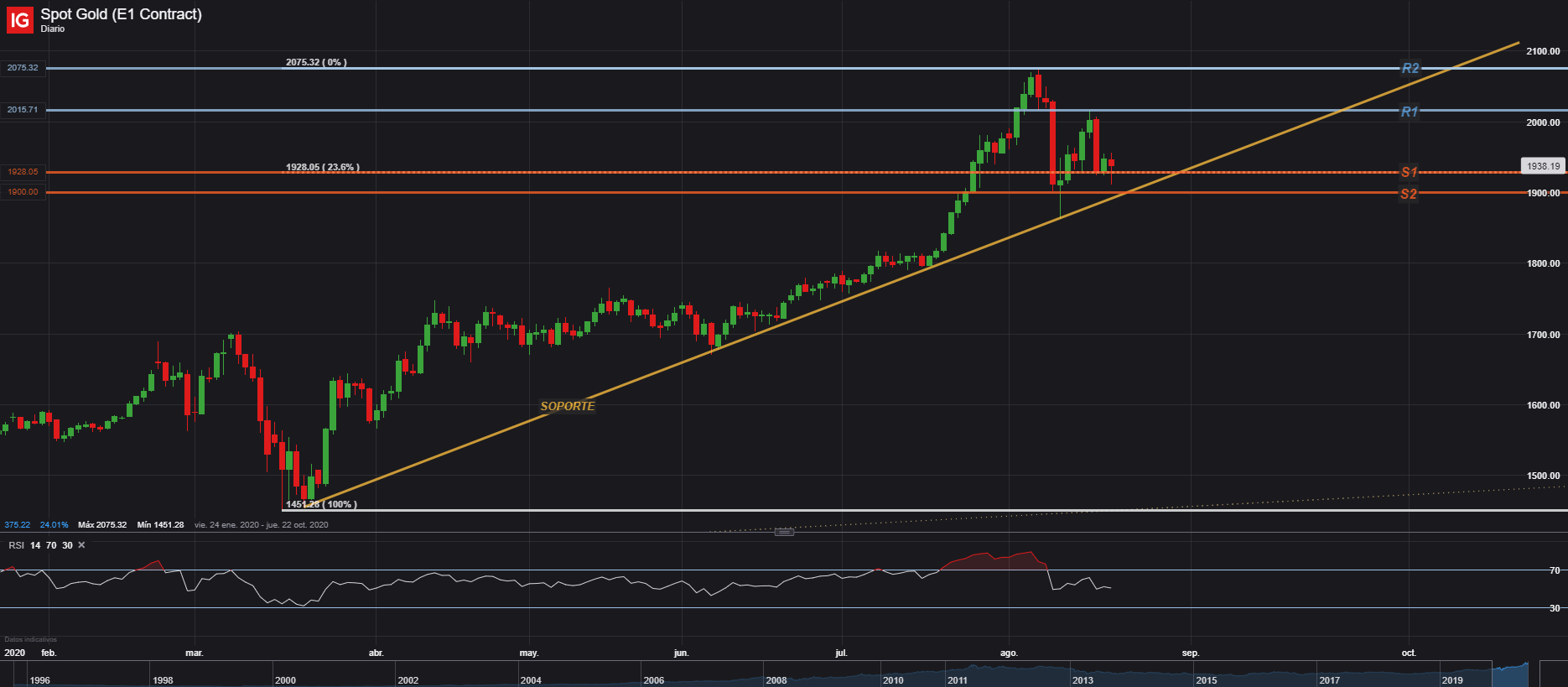
Task: Click the SOPORTE trendline annotation
Action: click(568, 406)
